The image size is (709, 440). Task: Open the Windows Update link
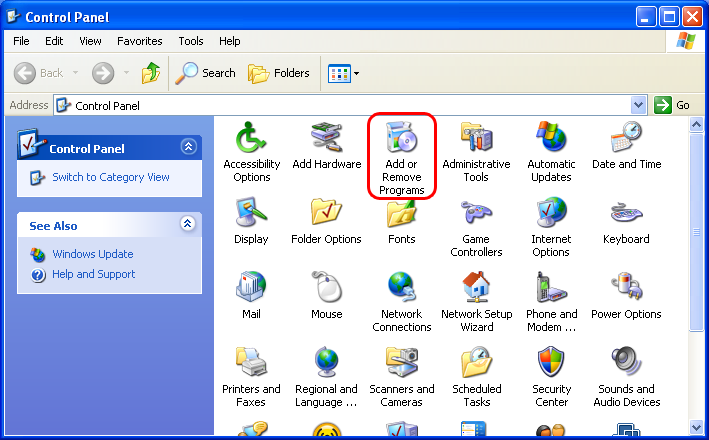tap(93, 254)
